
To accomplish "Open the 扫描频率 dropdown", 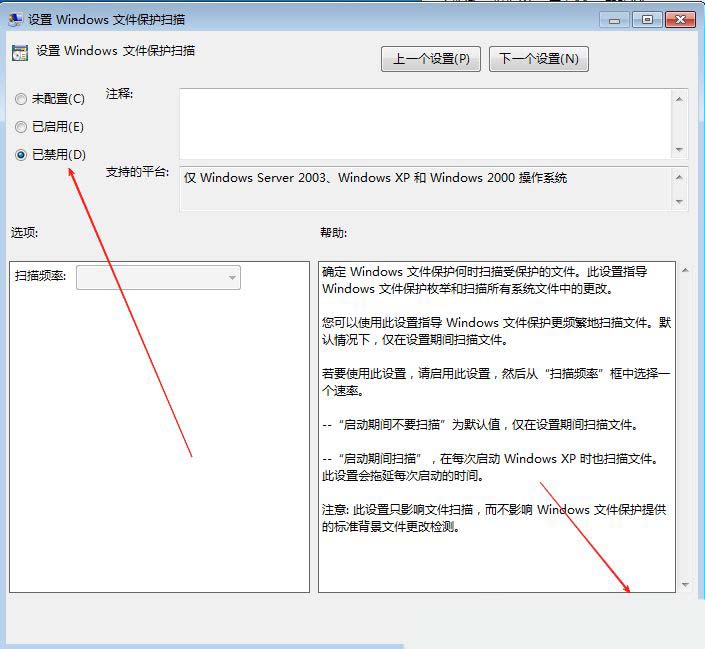I will click(158, 278).
